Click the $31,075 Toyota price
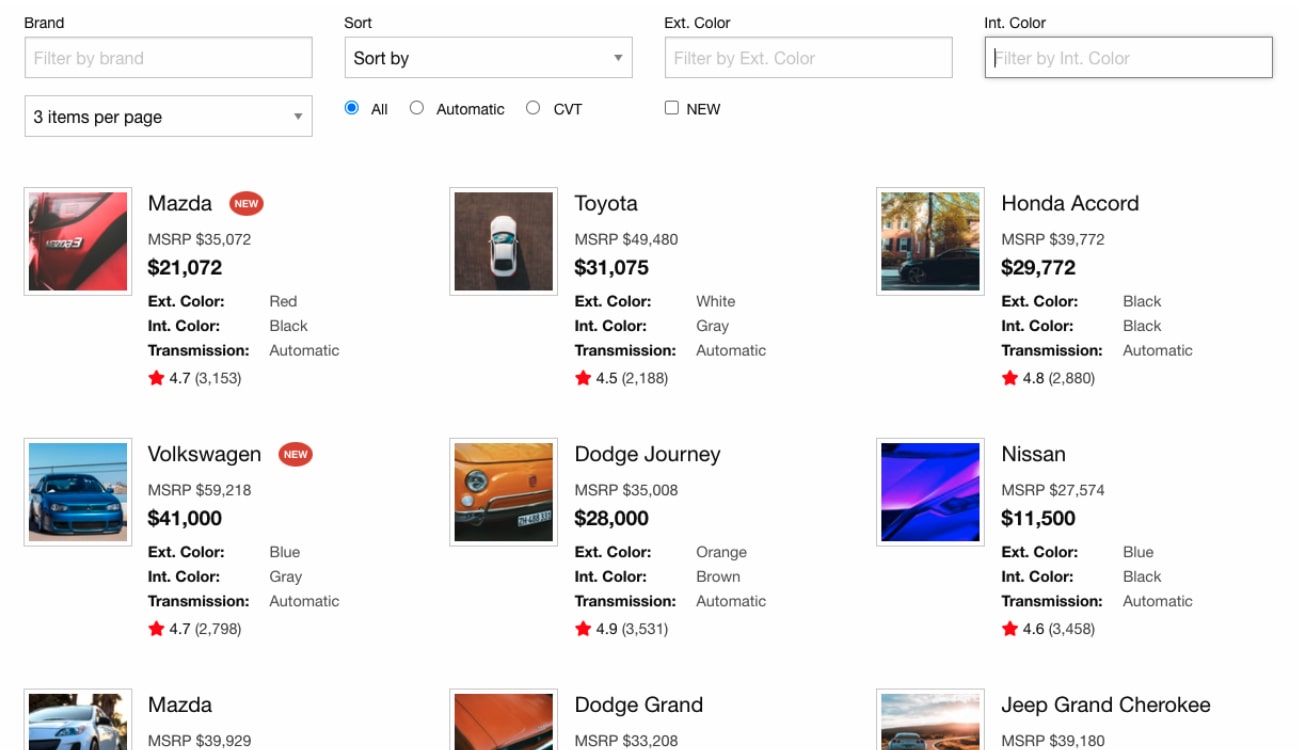This screenshot has height=750, width=1300. click(612, 268)
